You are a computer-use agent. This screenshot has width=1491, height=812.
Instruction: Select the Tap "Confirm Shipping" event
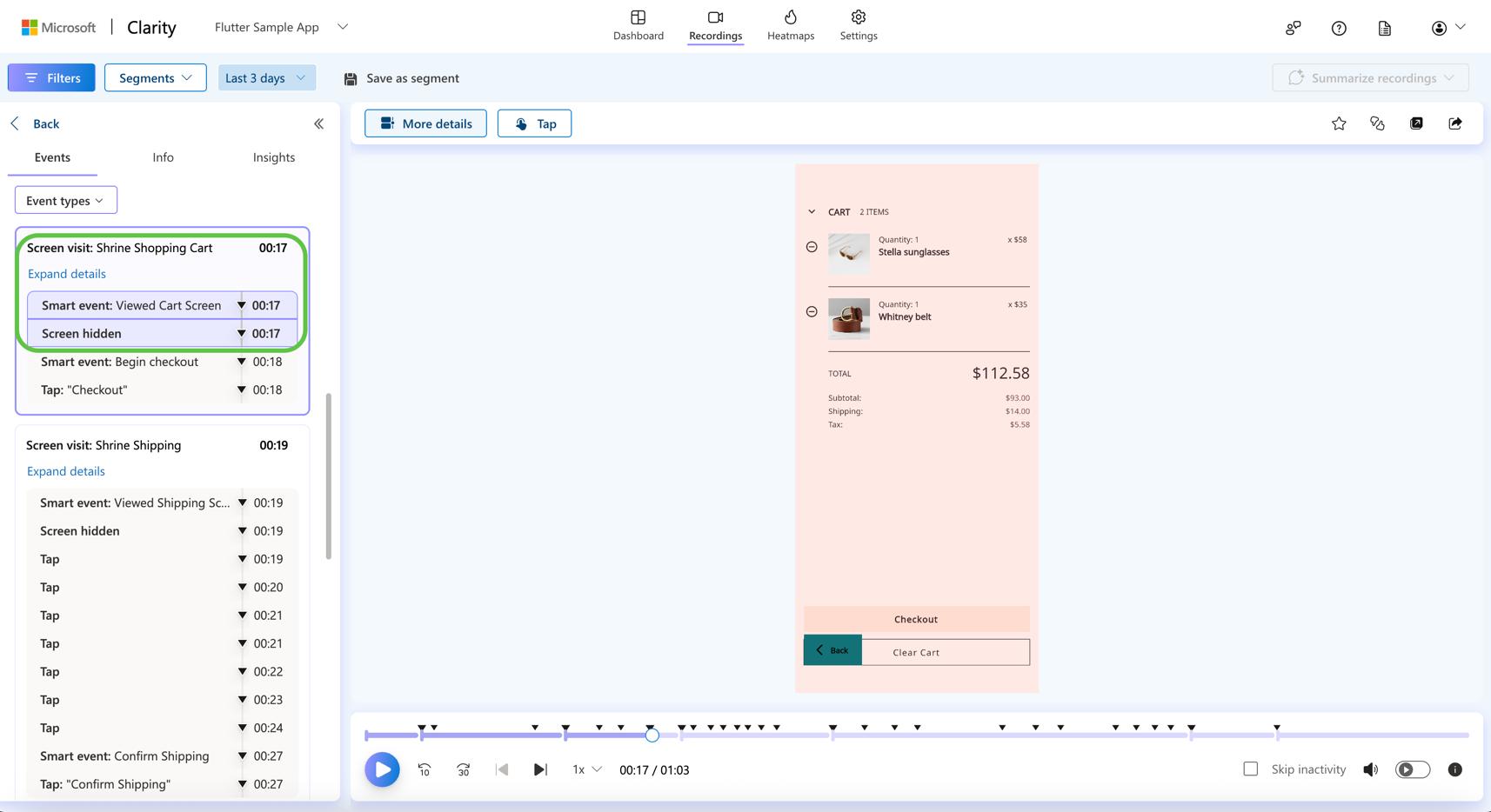tap(162, 783)
